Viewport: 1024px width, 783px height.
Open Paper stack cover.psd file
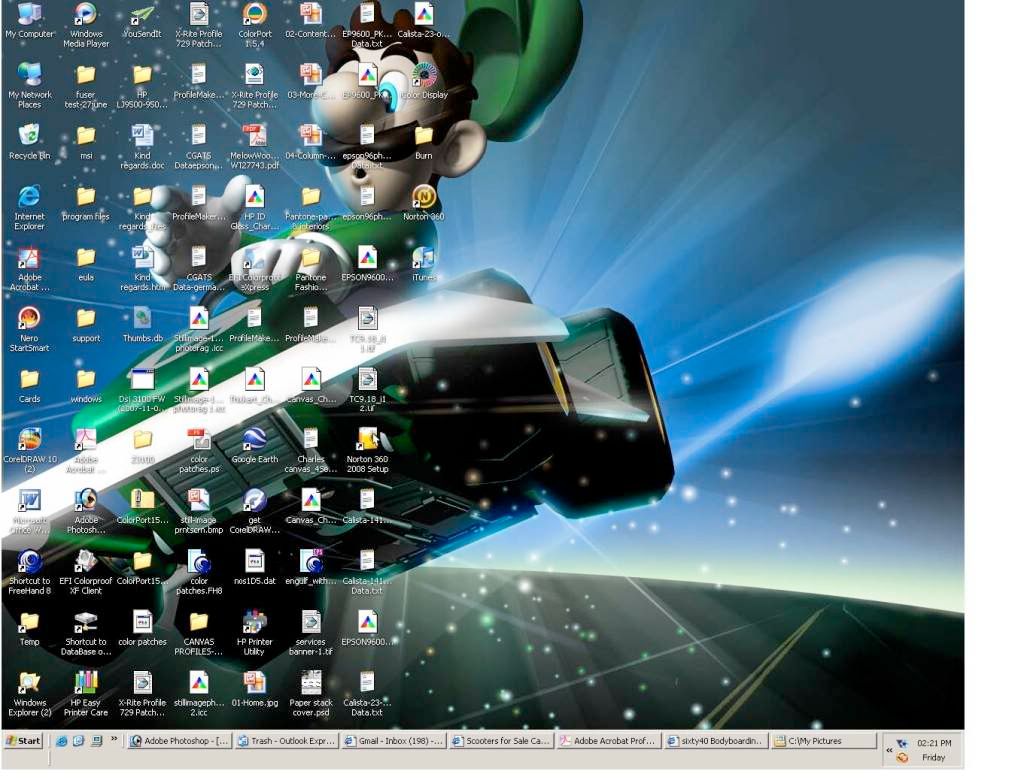(x=311, y=693)
